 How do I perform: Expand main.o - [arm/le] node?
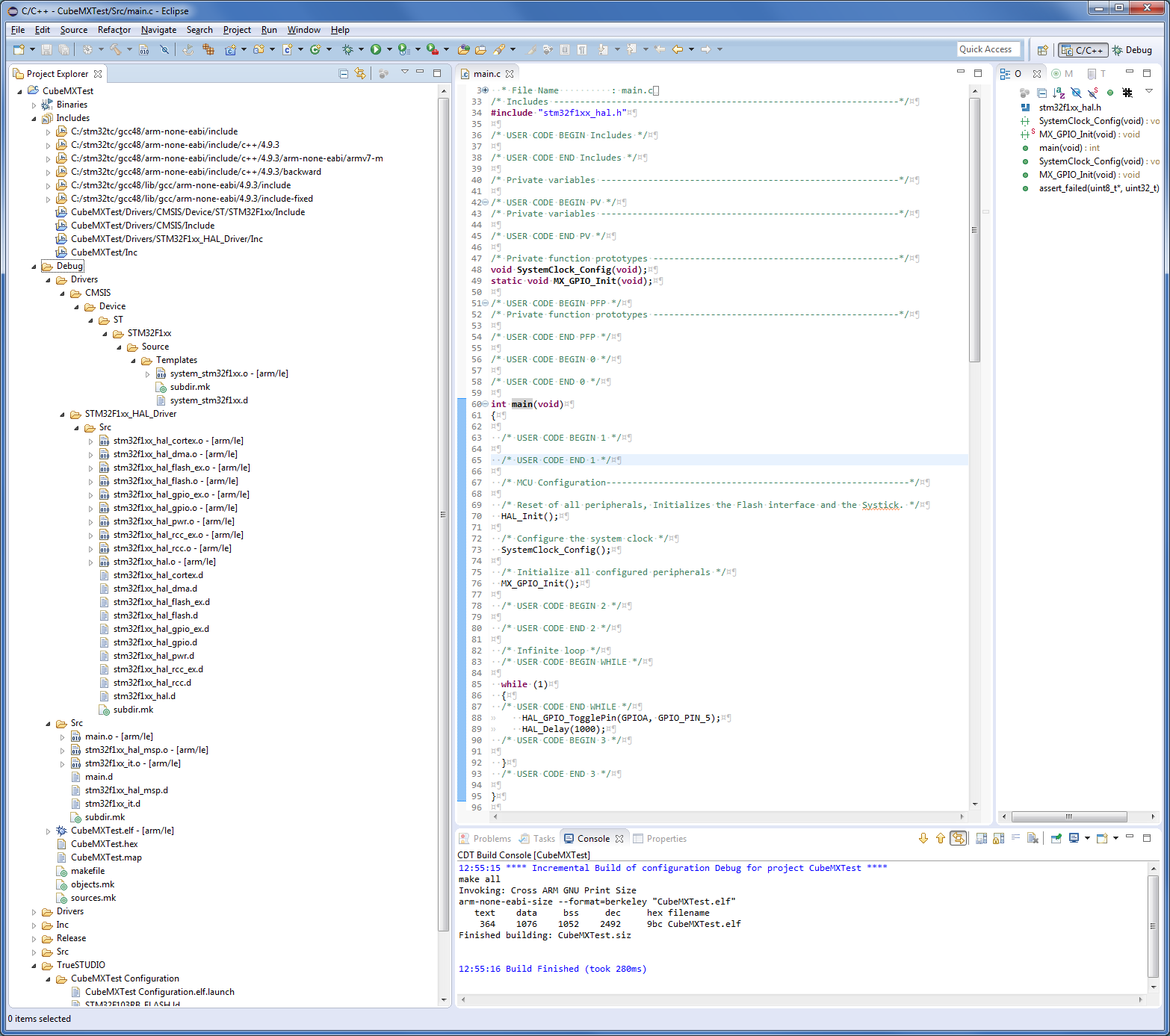[x=62, y=737]
